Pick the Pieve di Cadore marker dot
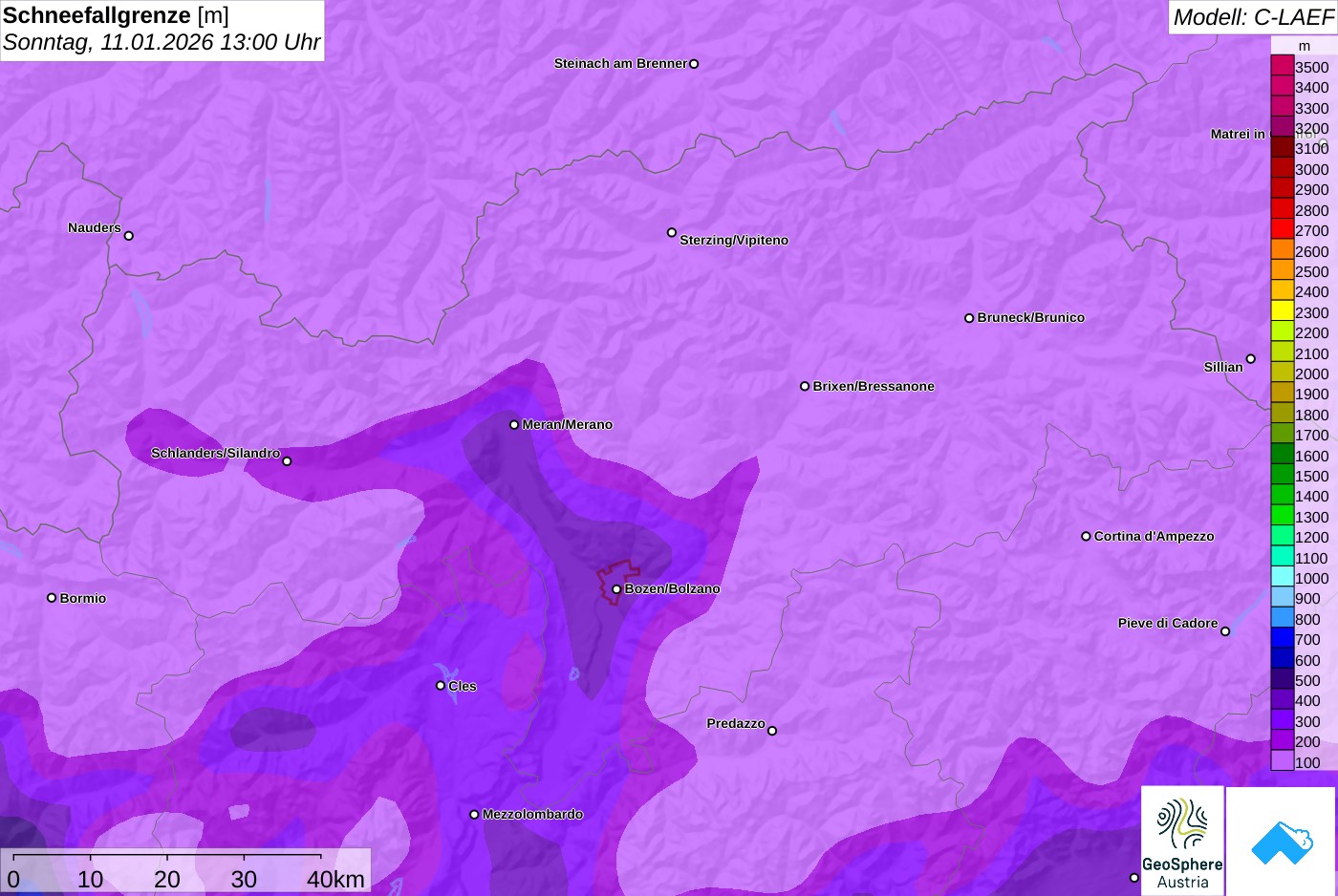1338x896 pixels. pos(1225,631)
